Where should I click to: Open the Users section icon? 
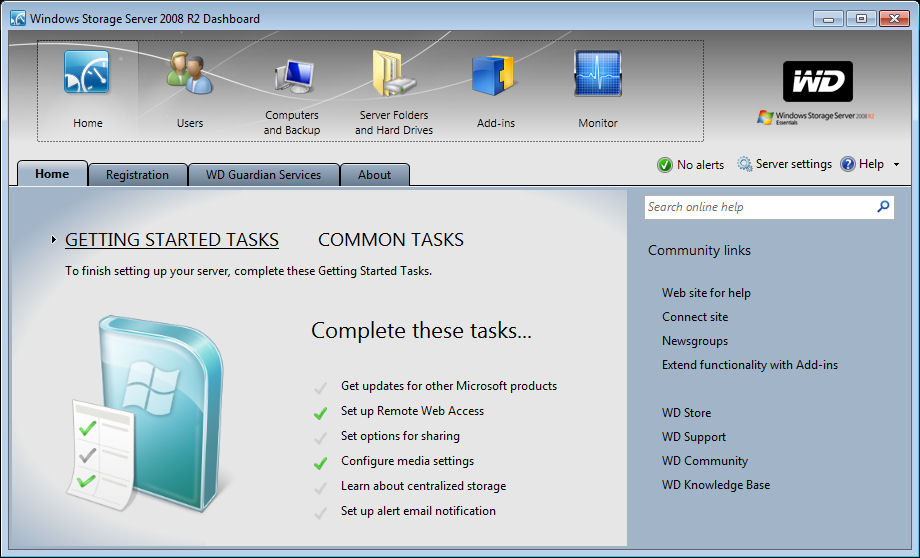[189, 73]
